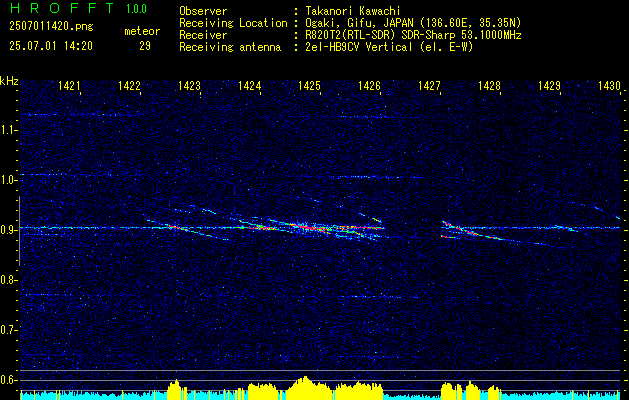Viewport: 629px width, 400px height.
Task: Click the Receiving antenna label
Action: [230, 47]
